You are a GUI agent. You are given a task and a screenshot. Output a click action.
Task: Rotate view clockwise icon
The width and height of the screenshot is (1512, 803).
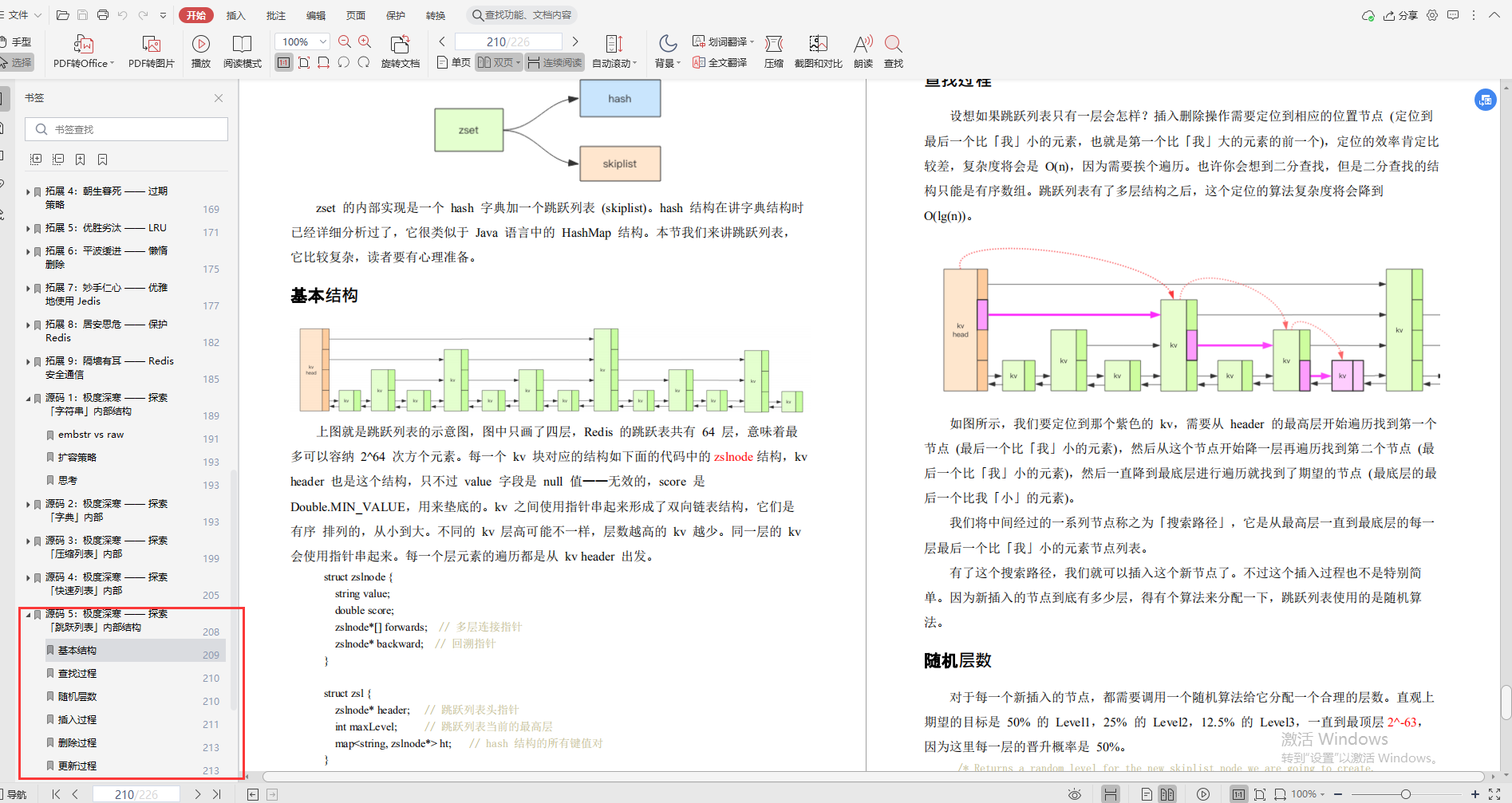point(364,62)
